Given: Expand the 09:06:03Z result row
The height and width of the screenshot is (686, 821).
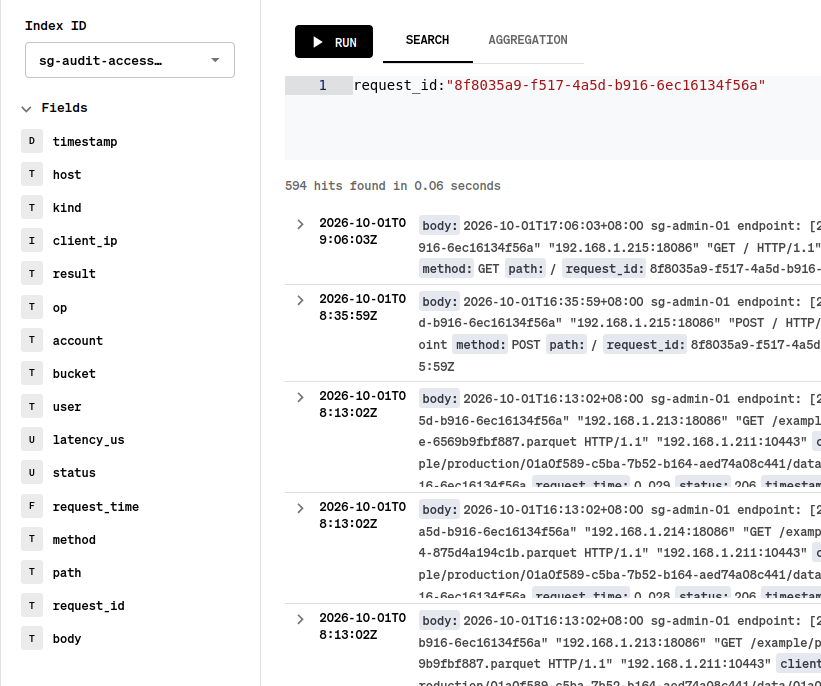Looking at the screenshot, I should [300, 224].
